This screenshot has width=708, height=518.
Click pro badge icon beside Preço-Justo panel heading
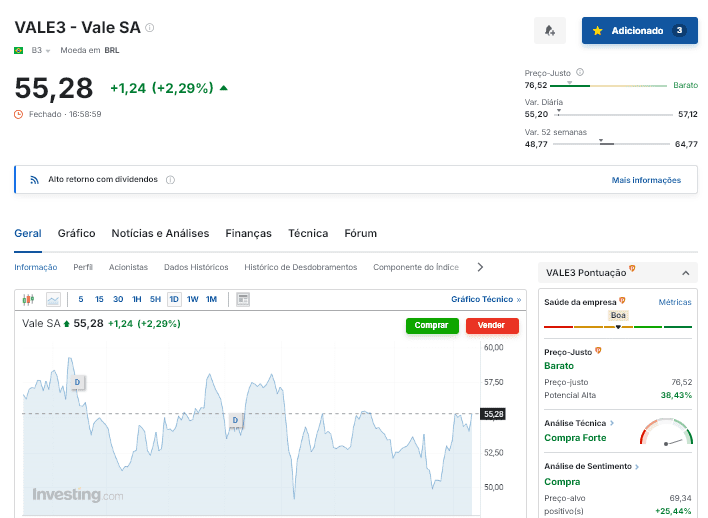598,350
